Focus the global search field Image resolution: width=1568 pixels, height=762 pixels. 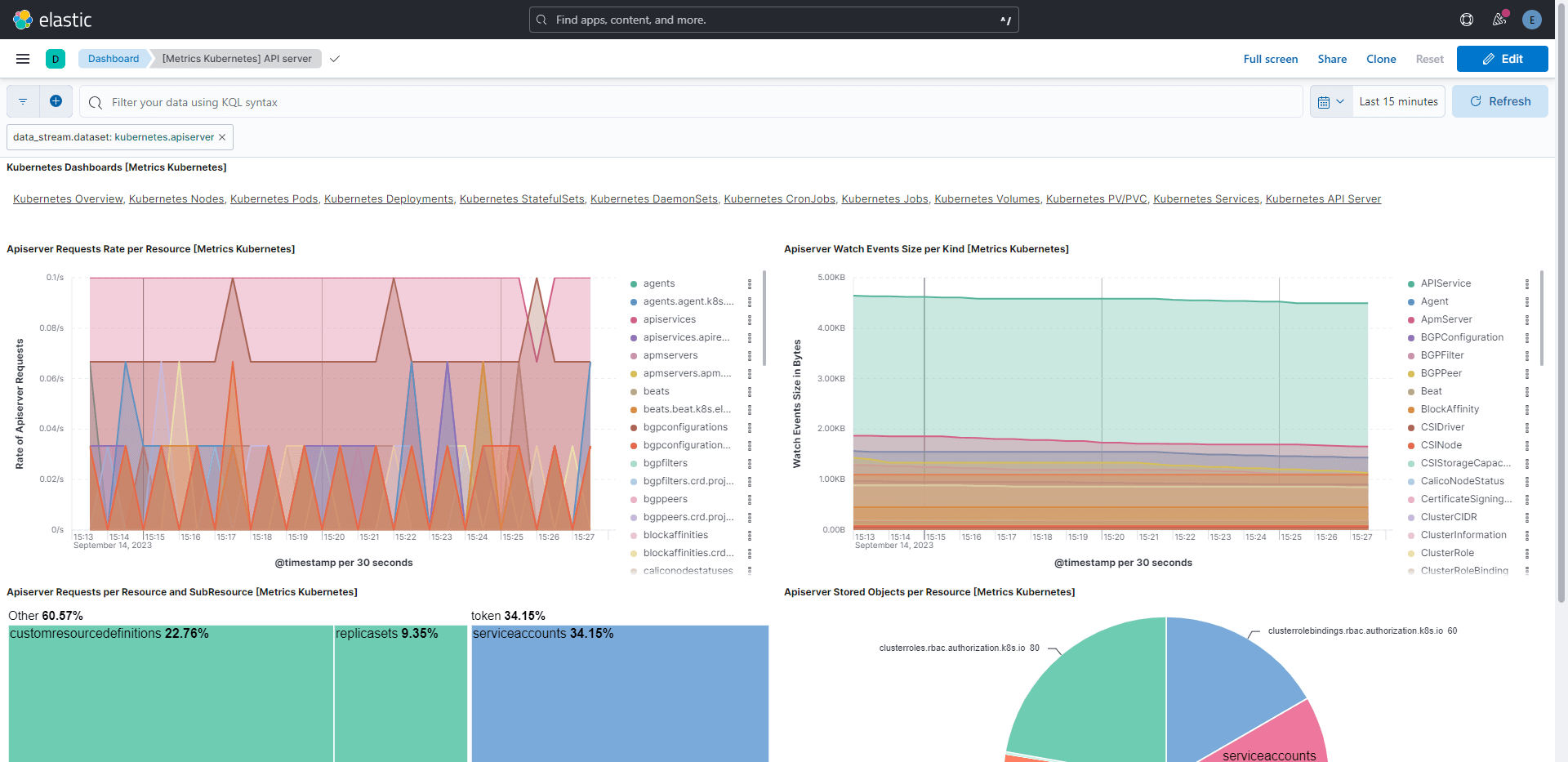click(773, 20)
